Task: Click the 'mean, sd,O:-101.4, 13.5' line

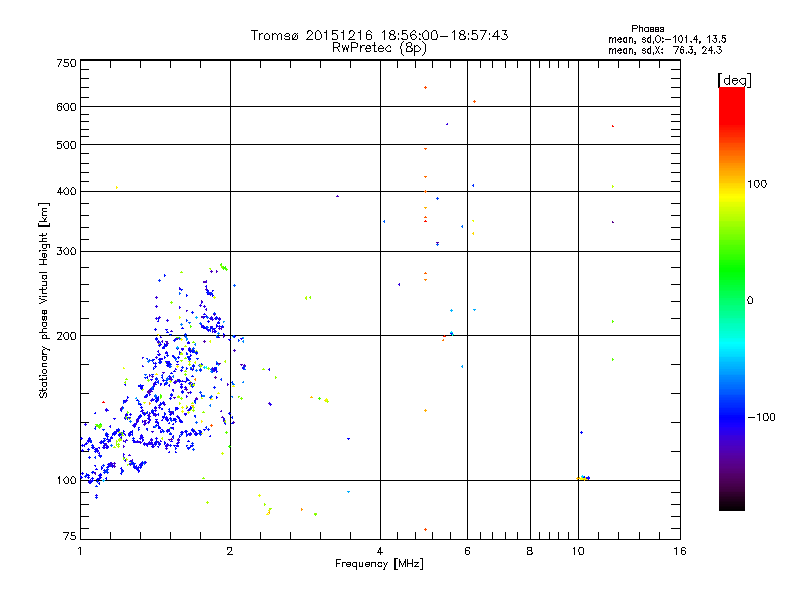Action: [x=667, y=39]
